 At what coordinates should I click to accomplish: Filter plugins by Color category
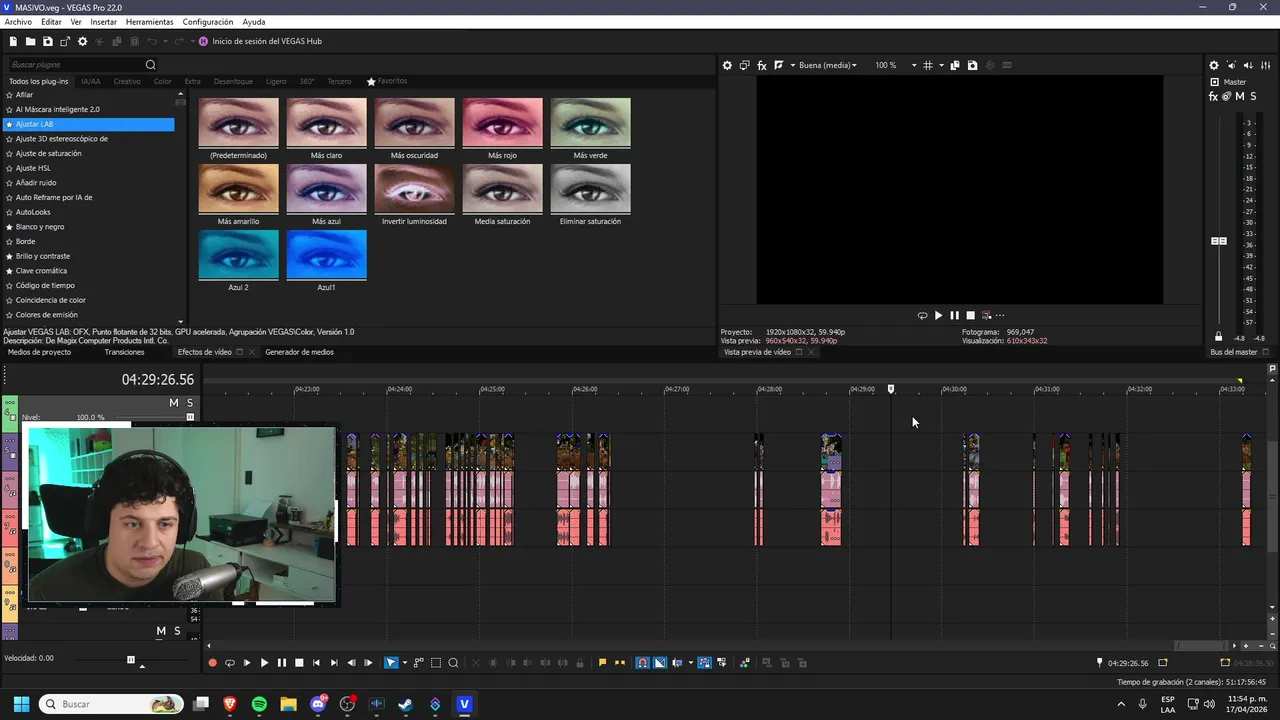(162, 81)
